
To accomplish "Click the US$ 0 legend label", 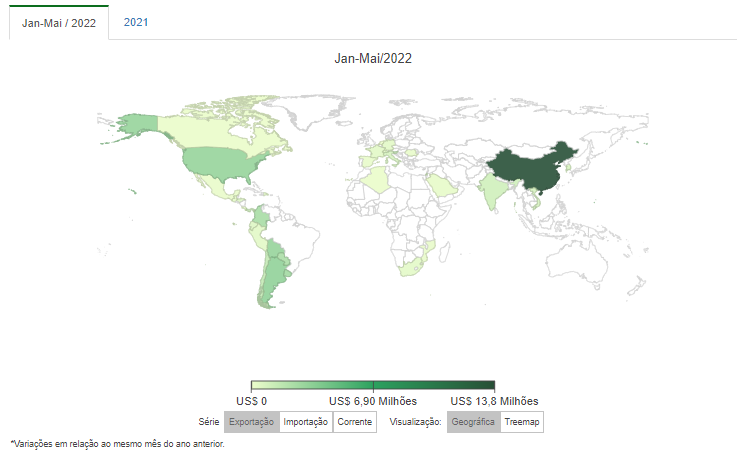I will 251,401.
